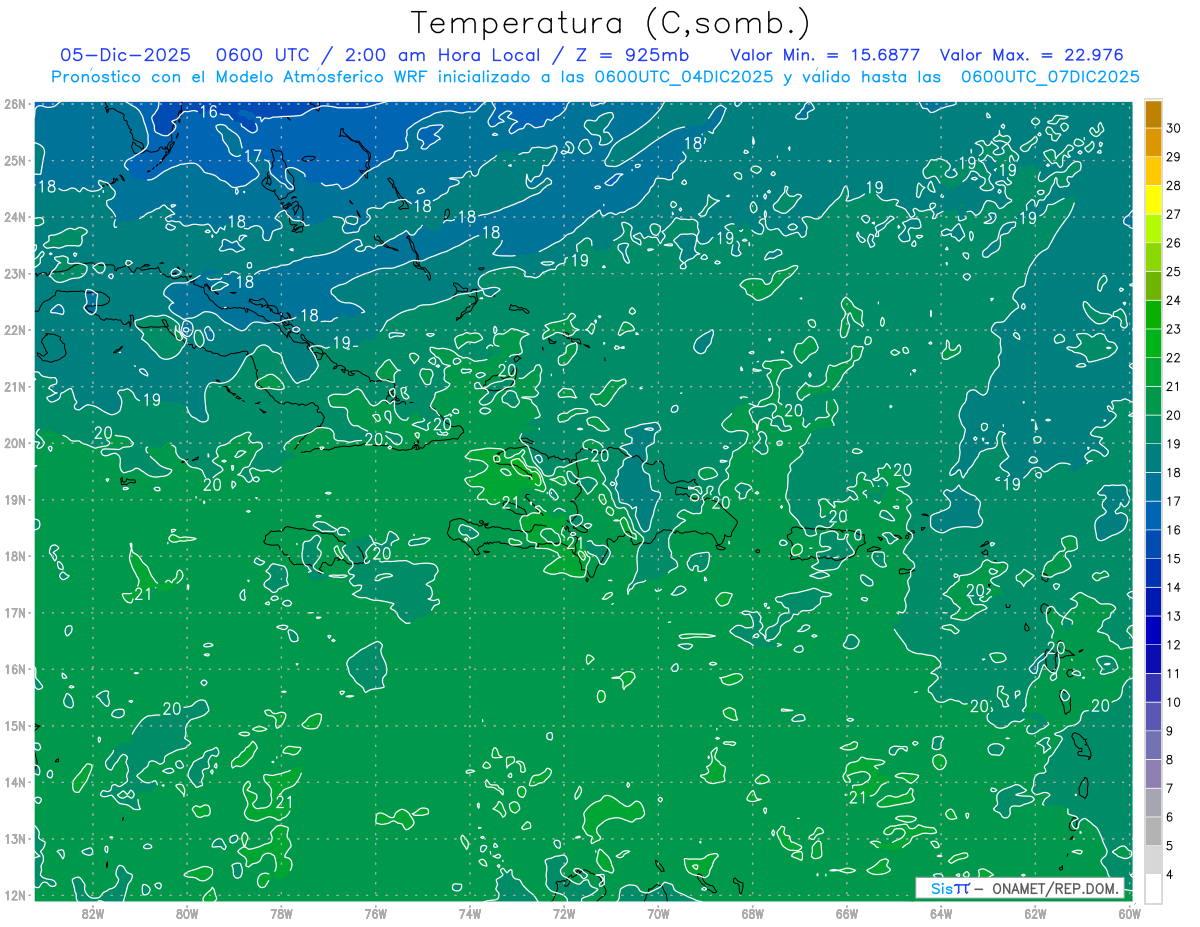The height and width of the screenshot is (927, 1200).
Task: Click the 82W longitude axis label
Action: [93, 913]
